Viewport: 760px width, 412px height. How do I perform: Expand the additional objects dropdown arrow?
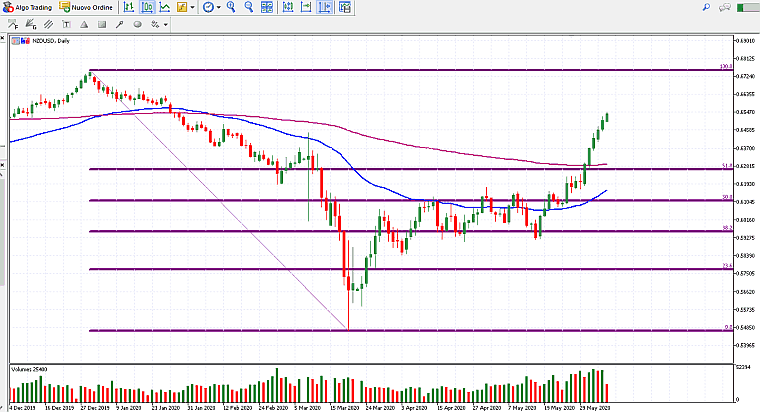pyautogui.click(x=165, y=24)
